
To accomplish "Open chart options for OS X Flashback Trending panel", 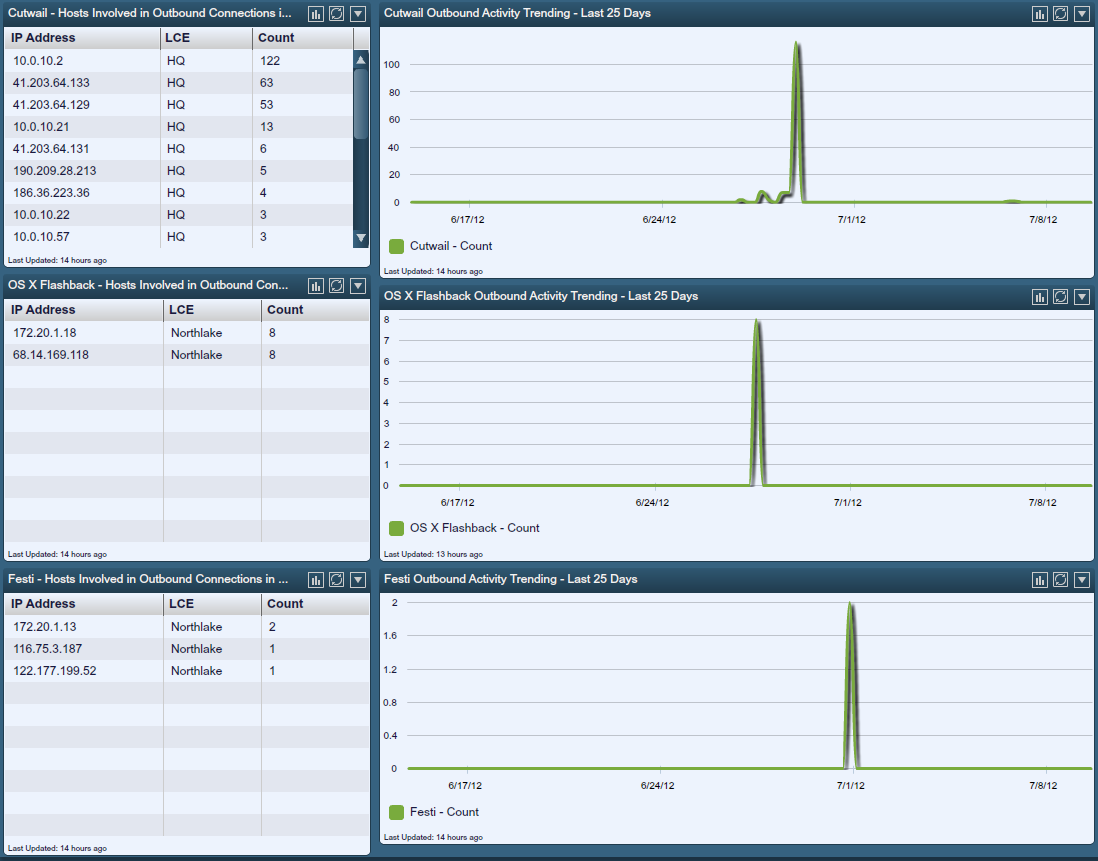I will (x=1040, y=297).
